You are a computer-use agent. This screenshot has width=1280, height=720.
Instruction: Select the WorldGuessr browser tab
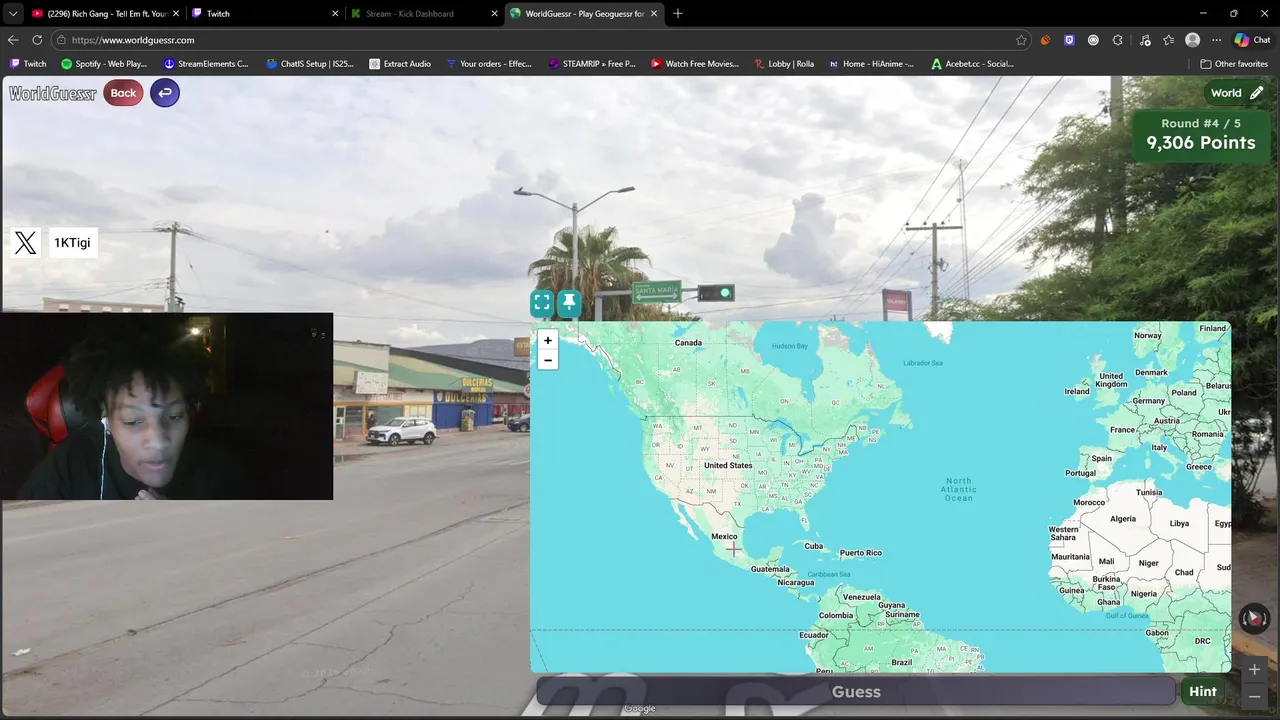coord(583,14)
